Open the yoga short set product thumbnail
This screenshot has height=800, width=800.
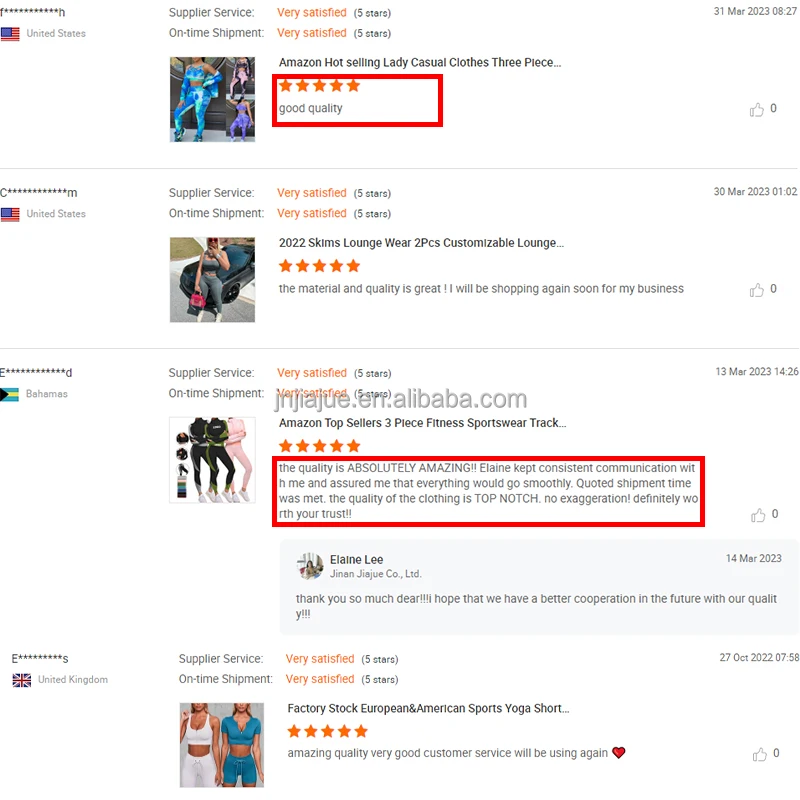(x=222, y=745)
